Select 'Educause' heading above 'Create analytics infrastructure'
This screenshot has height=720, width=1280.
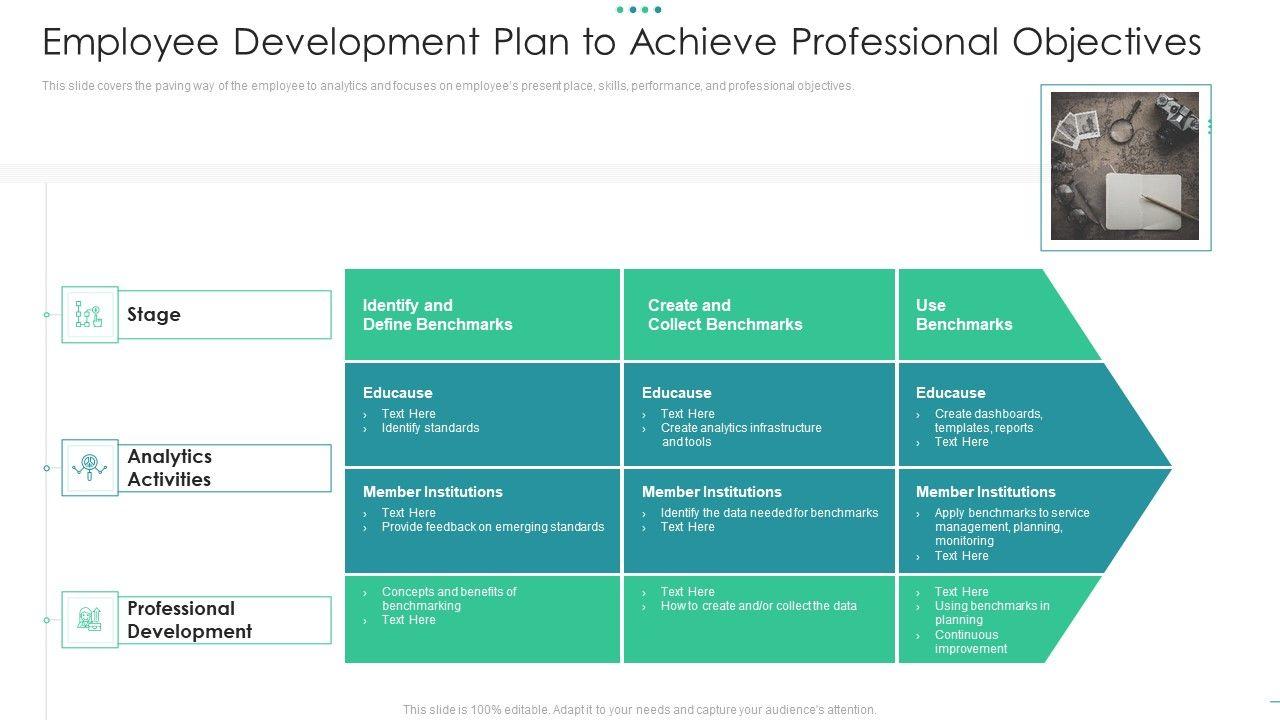tap(677, 393)
